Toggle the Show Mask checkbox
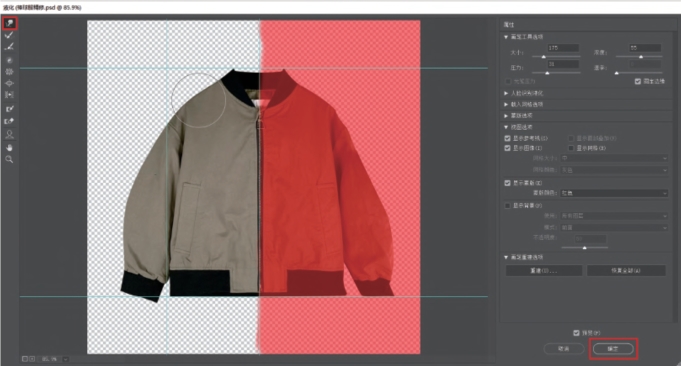The image size is (681, 366). (x=507, y=183)
